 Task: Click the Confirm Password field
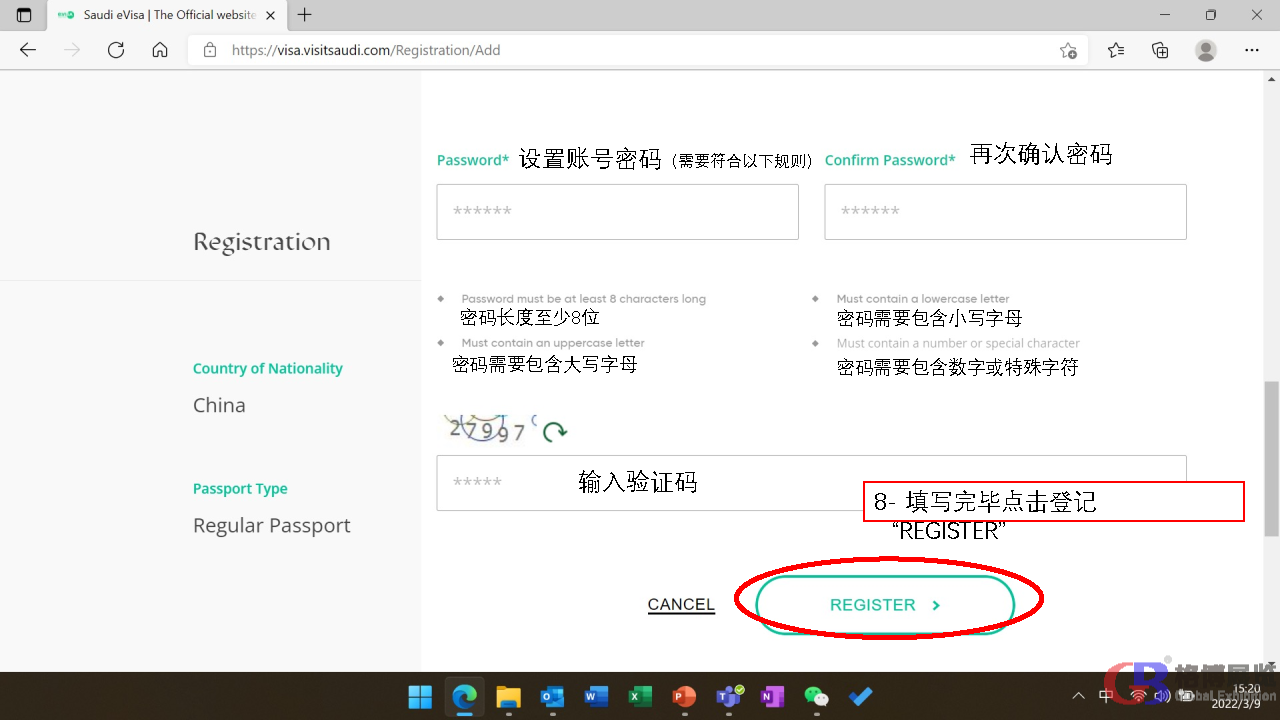[x=1005, y=212]
